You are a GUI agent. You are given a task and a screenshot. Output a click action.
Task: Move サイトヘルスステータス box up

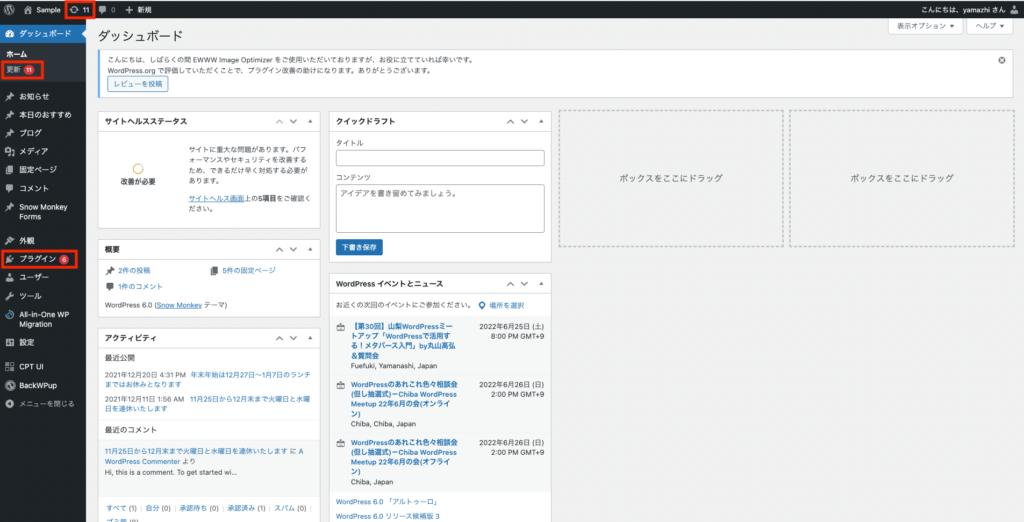(x=280, y=122)
